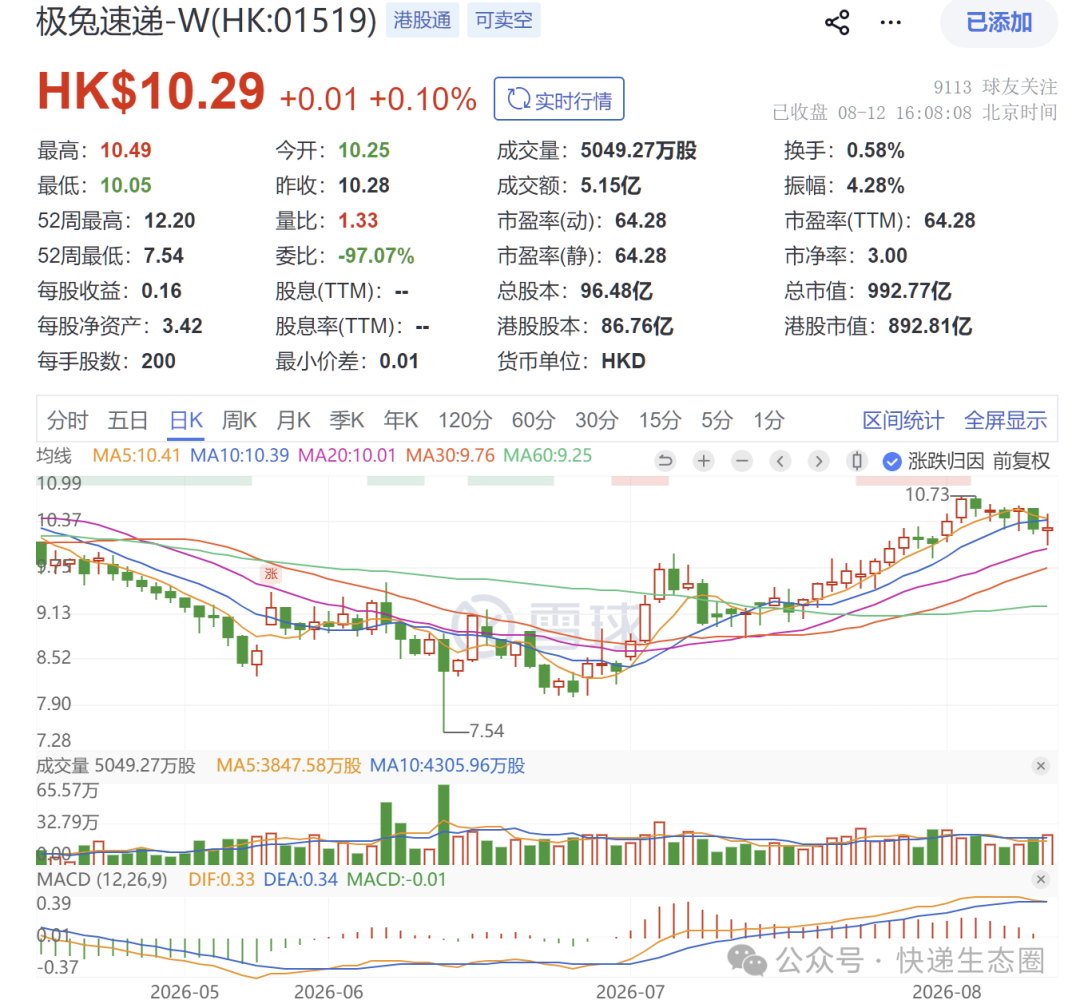1080x1004 pixels.
Task: Move chart right with right chevron icon
Action: click(x=818, y=461)
